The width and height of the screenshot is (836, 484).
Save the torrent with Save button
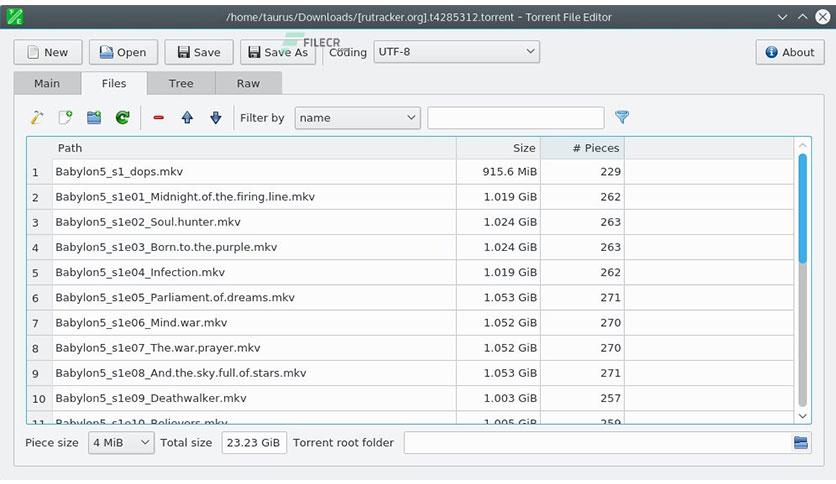point(199,52)
